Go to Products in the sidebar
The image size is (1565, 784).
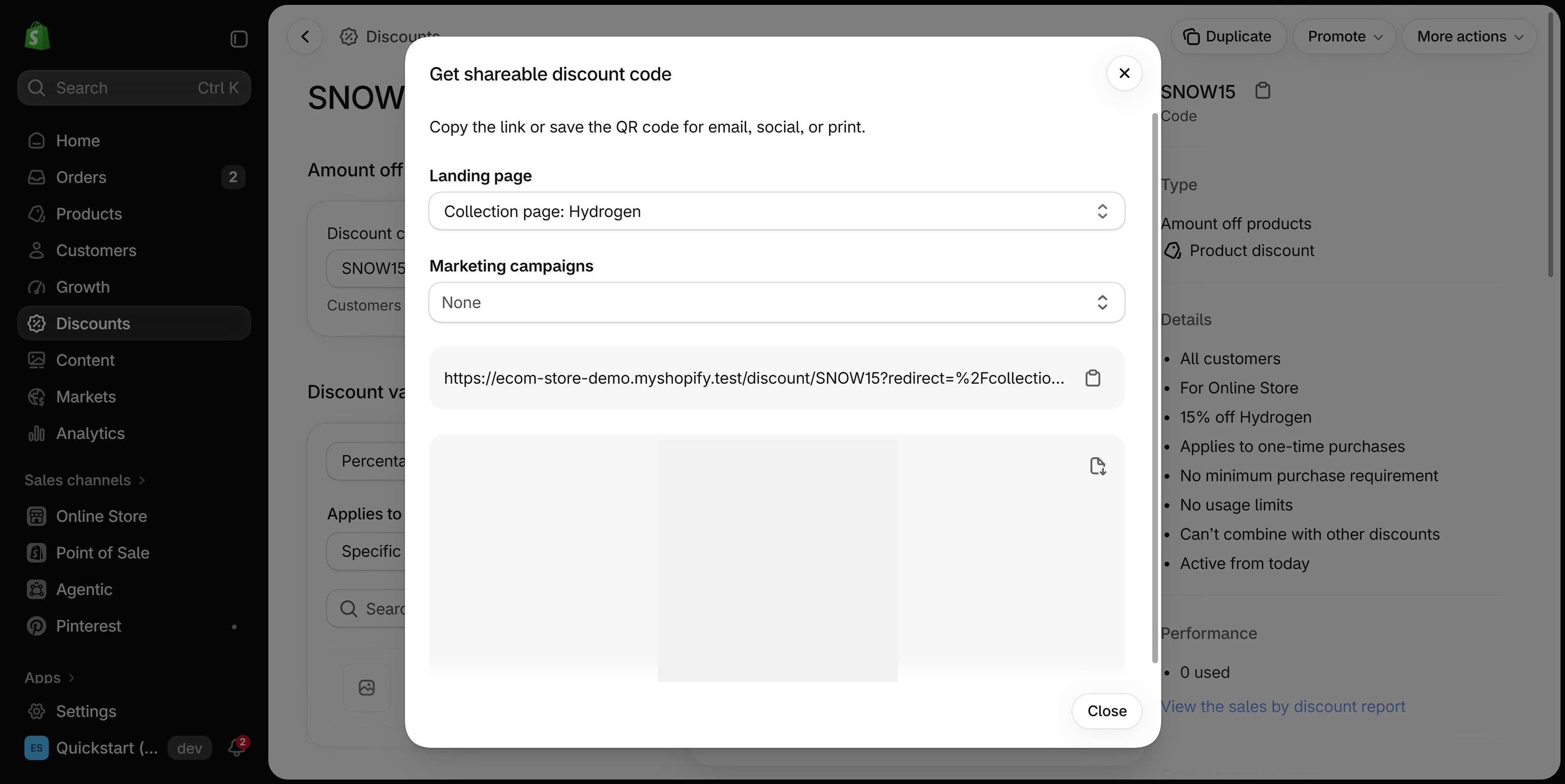134,214
